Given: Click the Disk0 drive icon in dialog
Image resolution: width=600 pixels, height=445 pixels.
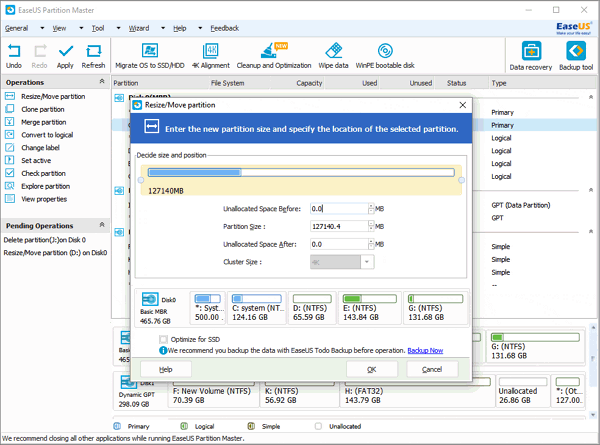Looking at the screenshot, I should pos(150,299).
